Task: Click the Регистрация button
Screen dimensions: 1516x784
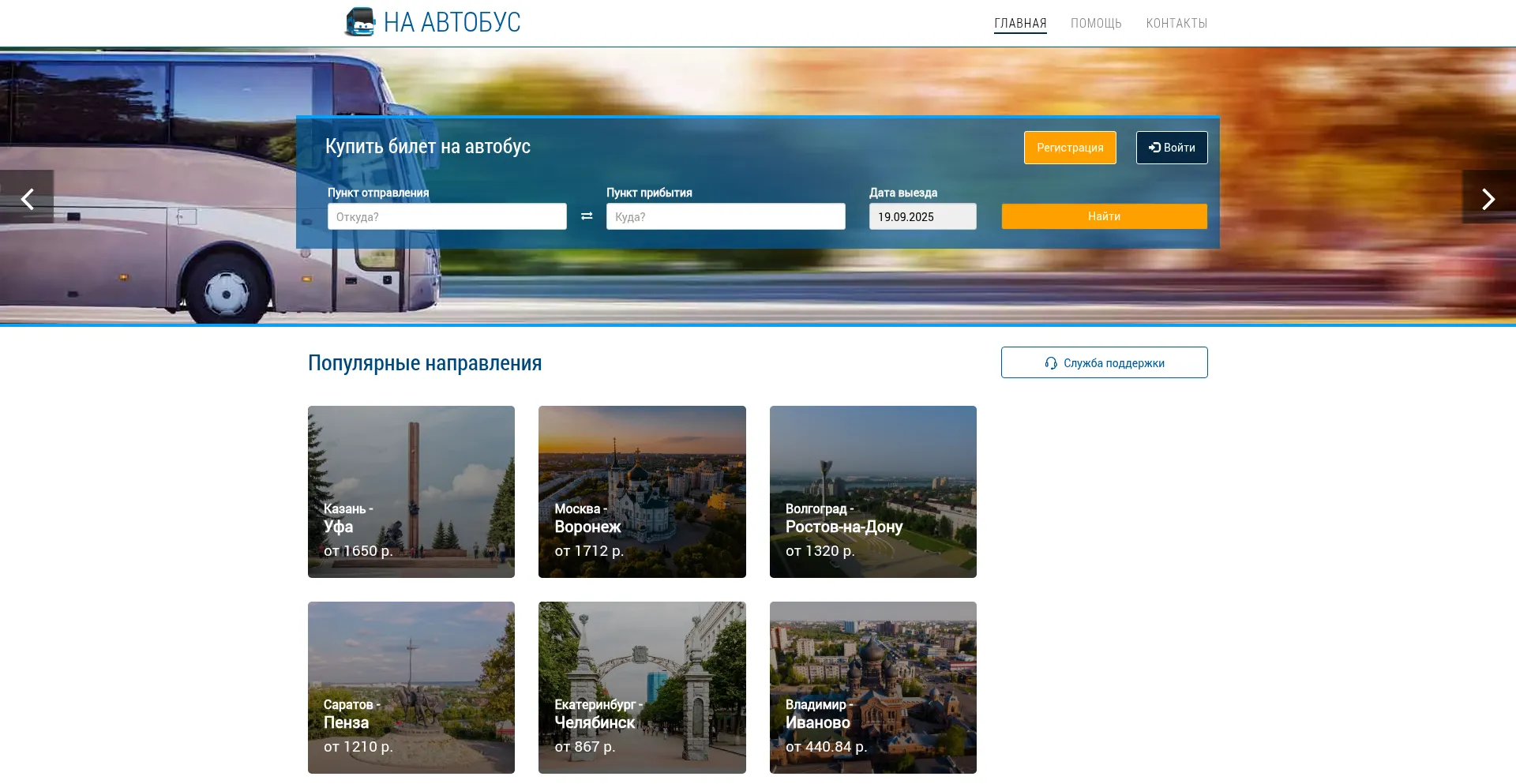Action: [1070, 148]
